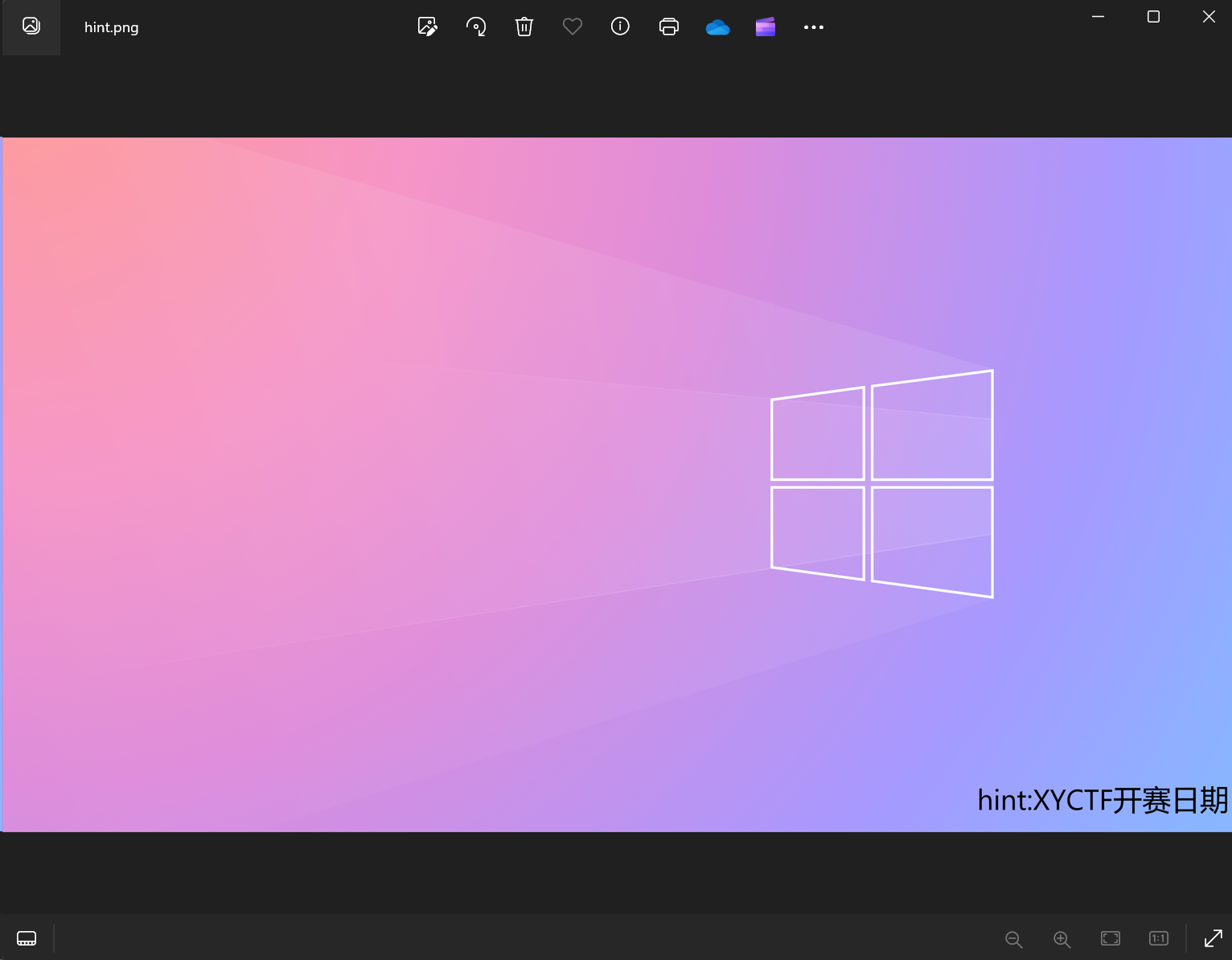
Task: Open the See more three-dots menu
Action: 814,27
